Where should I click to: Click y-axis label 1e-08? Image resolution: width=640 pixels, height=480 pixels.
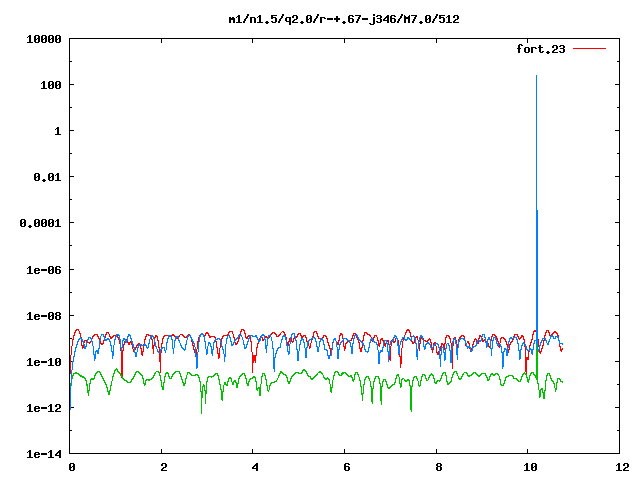point(44,316)
